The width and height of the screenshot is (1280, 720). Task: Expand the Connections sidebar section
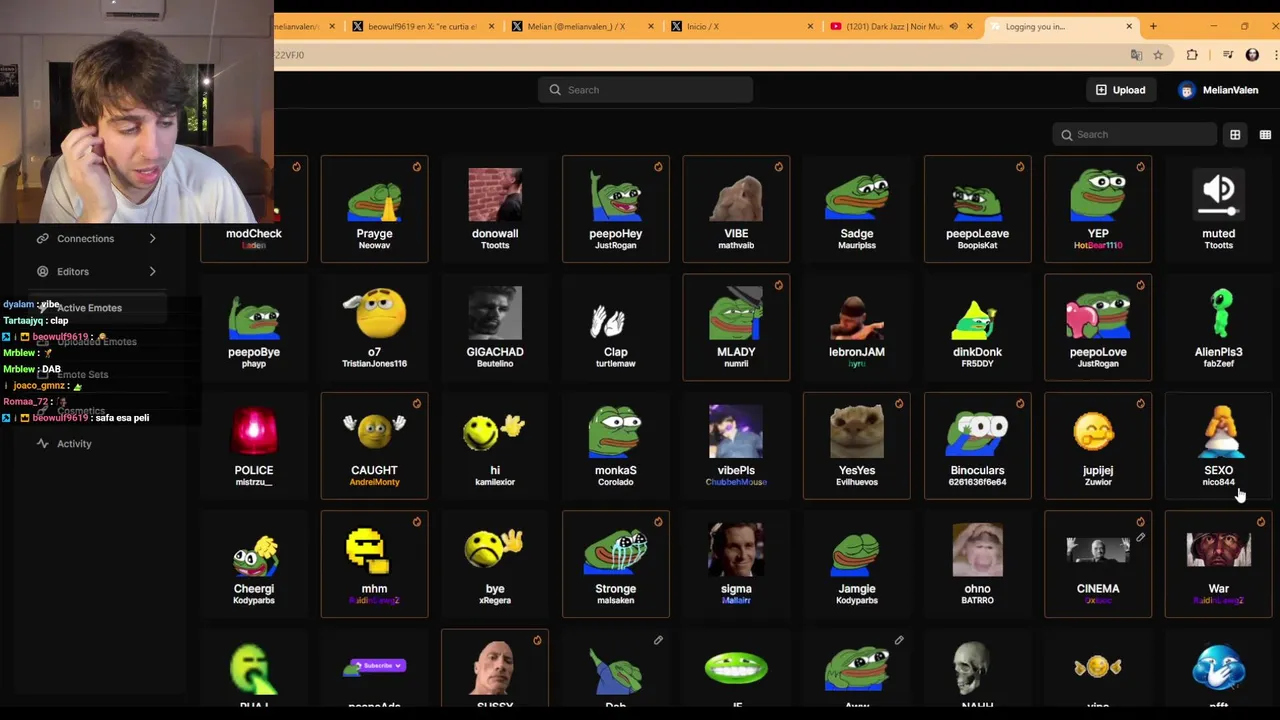97,239
